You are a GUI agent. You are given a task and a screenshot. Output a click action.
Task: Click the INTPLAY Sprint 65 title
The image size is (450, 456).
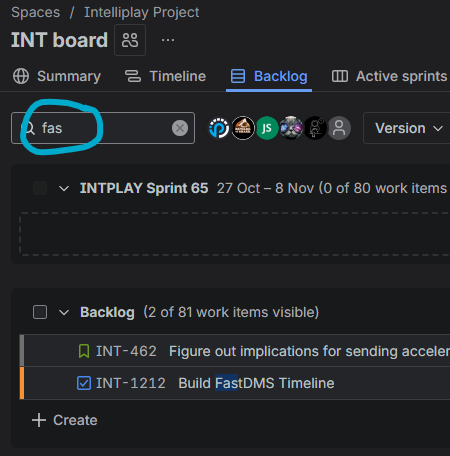[x=144, y=188]
